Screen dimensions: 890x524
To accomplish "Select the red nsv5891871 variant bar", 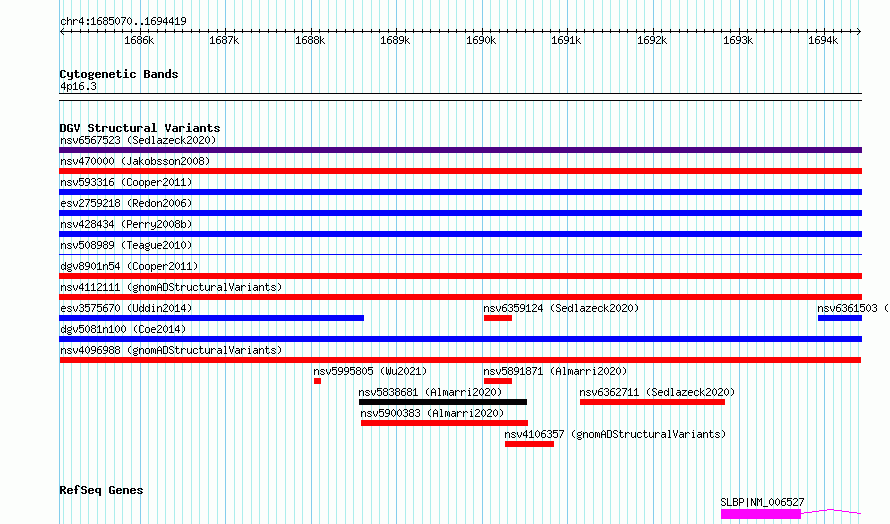I will coord(498,381).
